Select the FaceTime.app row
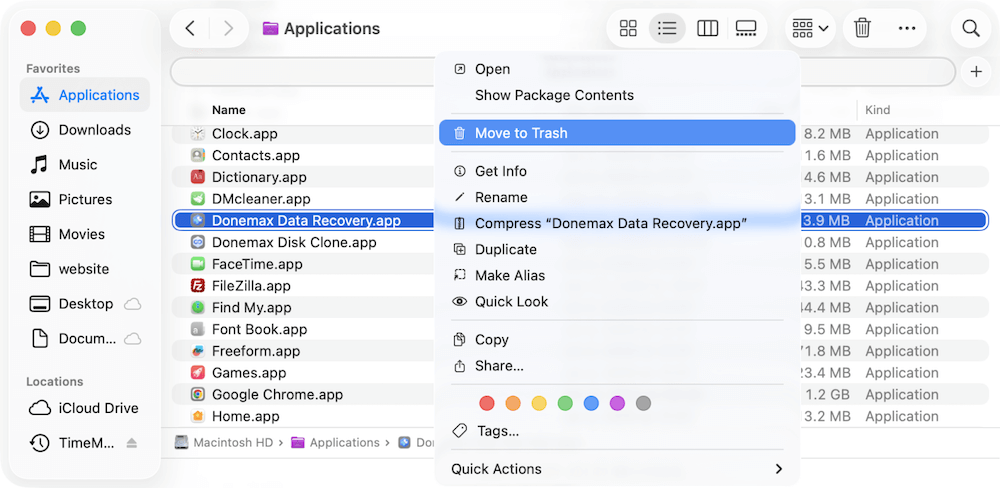 pyautogui.click(x=579, y=264)
